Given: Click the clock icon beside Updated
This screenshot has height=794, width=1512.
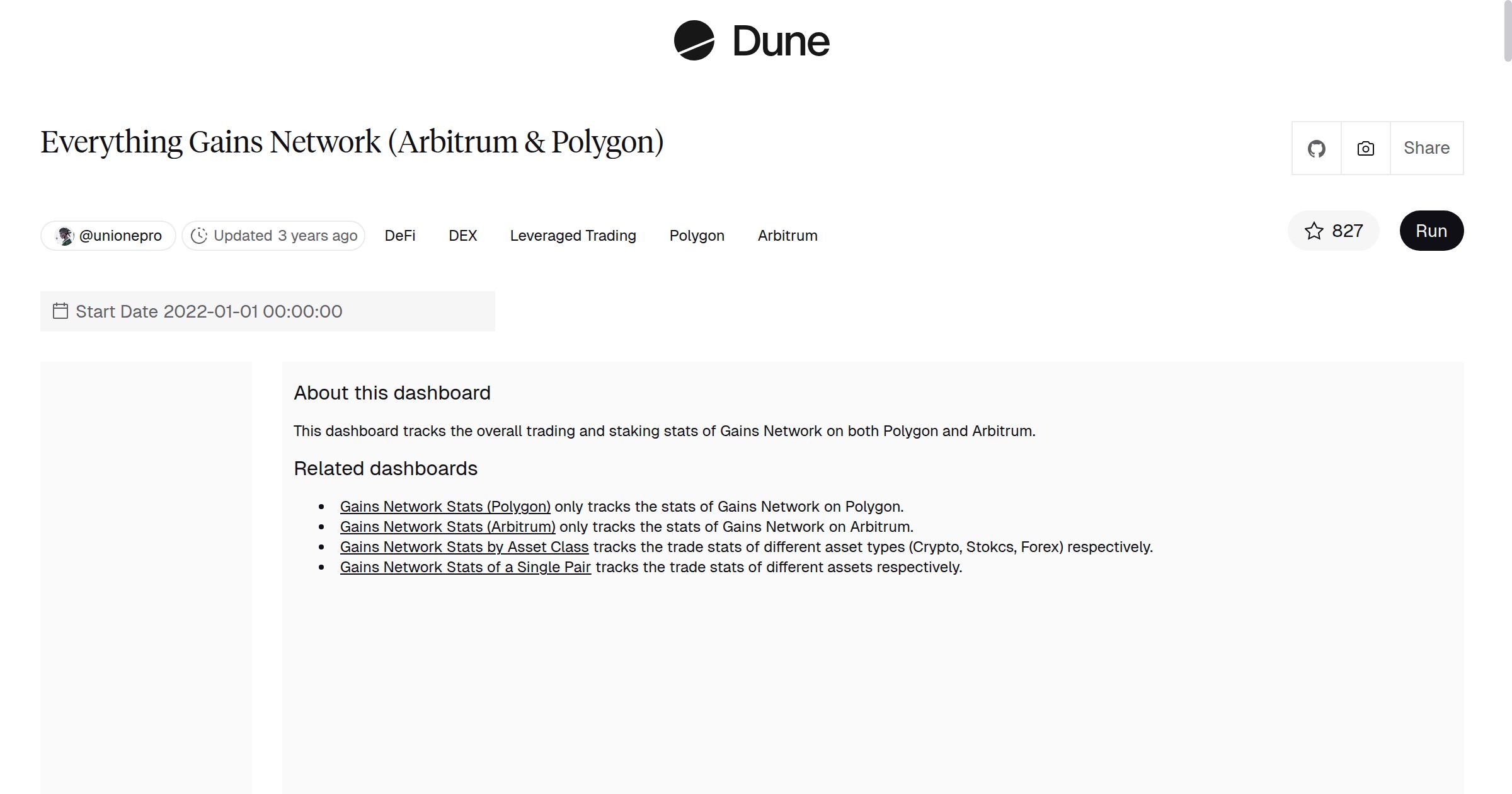Looking at the screenshot, I should pos(198,235).
